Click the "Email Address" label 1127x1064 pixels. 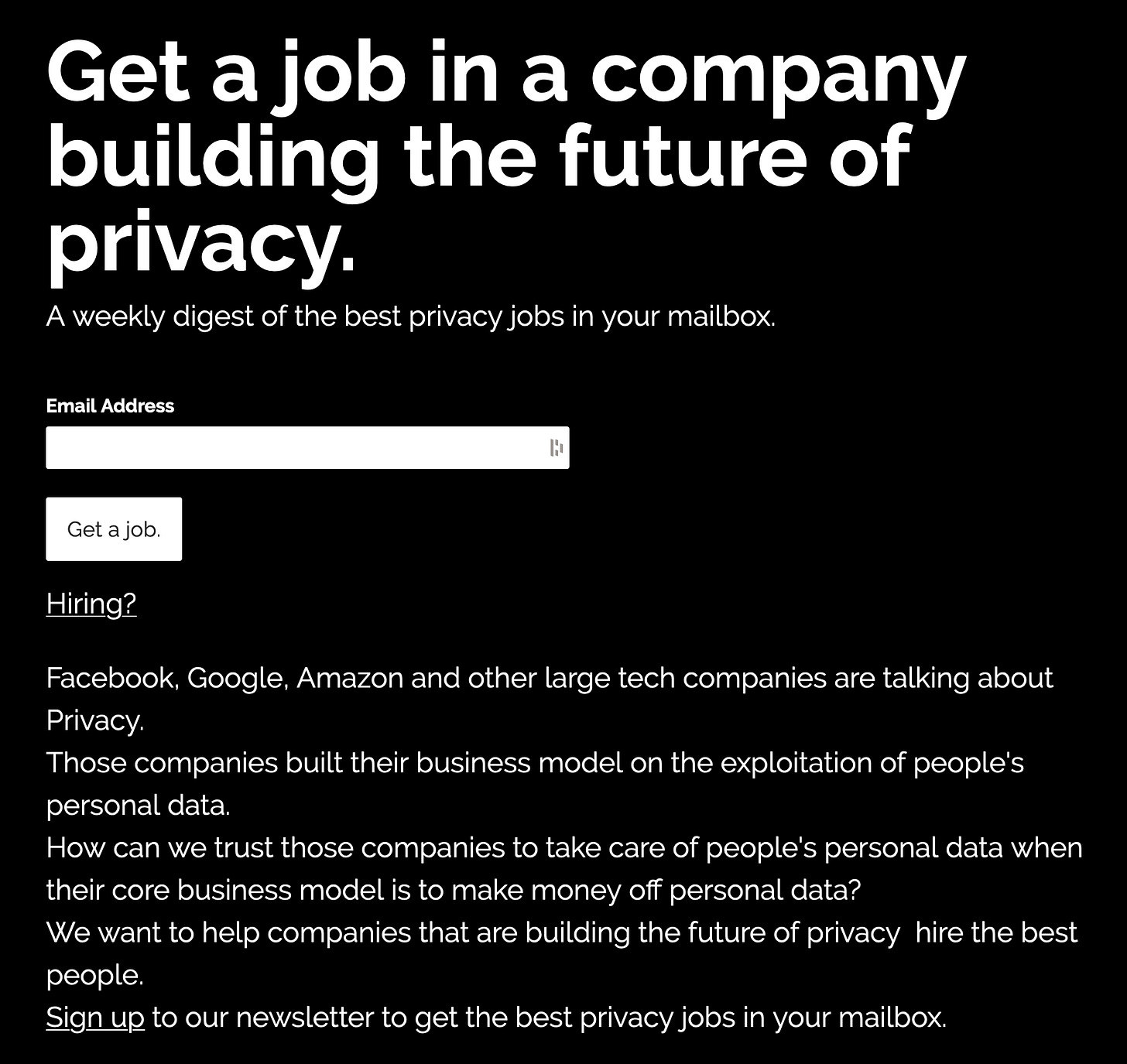(x=110, y=405)
